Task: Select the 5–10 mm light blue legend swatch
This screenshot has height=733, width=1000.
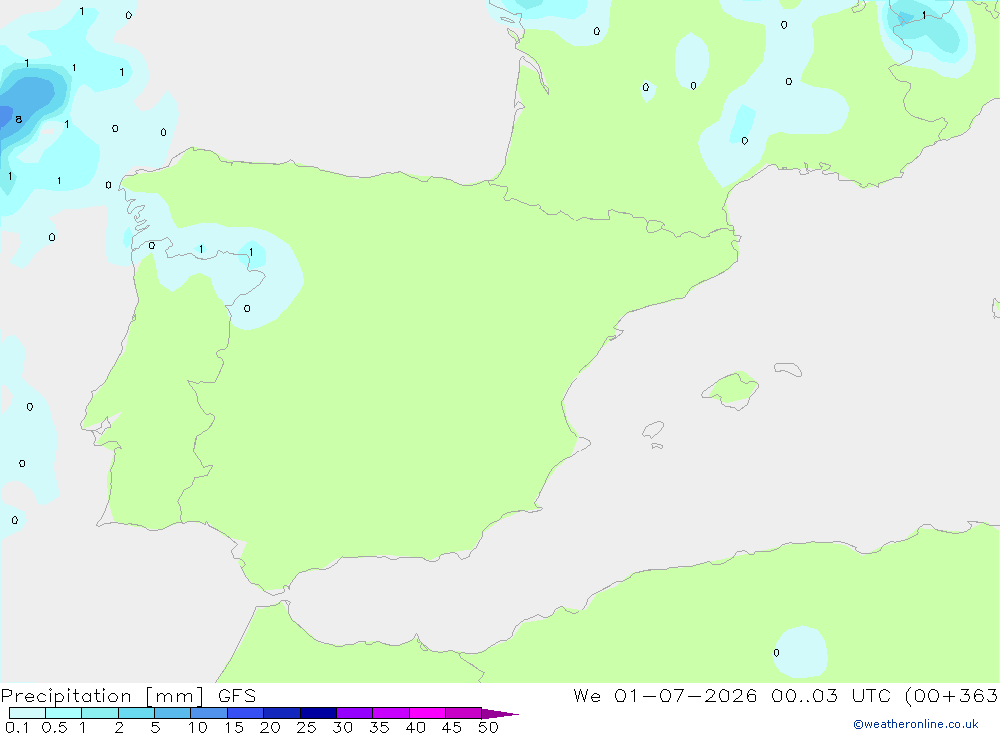Action: (x=172, y=713)
